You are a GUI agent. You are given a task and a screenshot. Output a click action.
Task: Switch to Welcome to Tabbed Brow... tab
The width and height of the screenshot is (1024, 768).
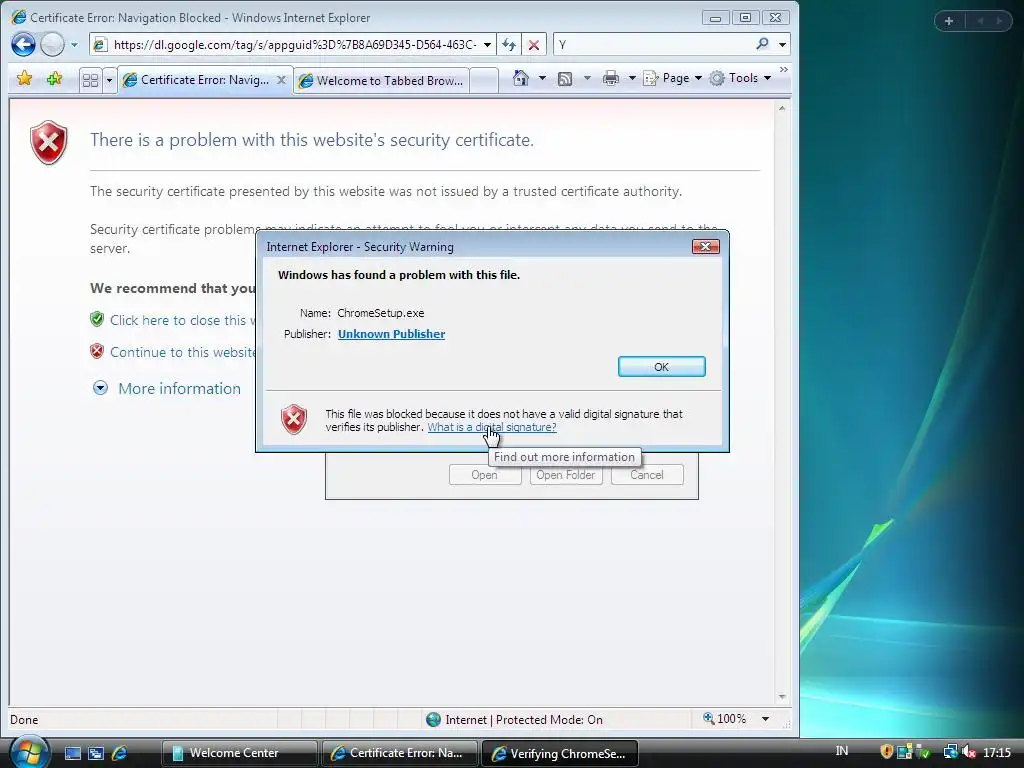pos(381,80)
